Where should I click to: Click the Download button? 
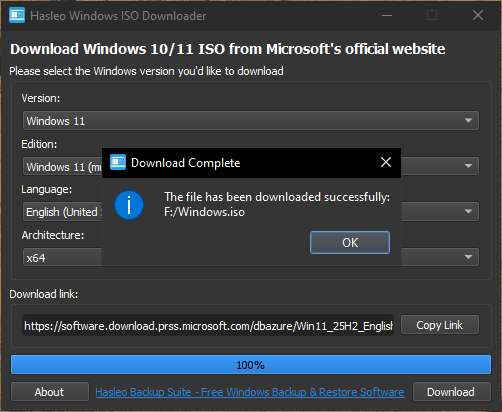(x=452, y=392)
